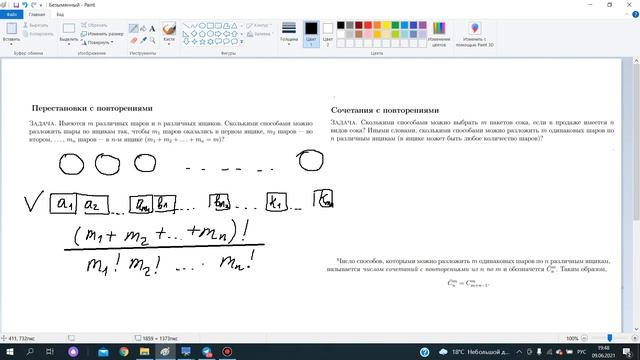Screen dimensions: 640x360
Task: Switch to the View (Вид) tab
Action: point(60,14)
